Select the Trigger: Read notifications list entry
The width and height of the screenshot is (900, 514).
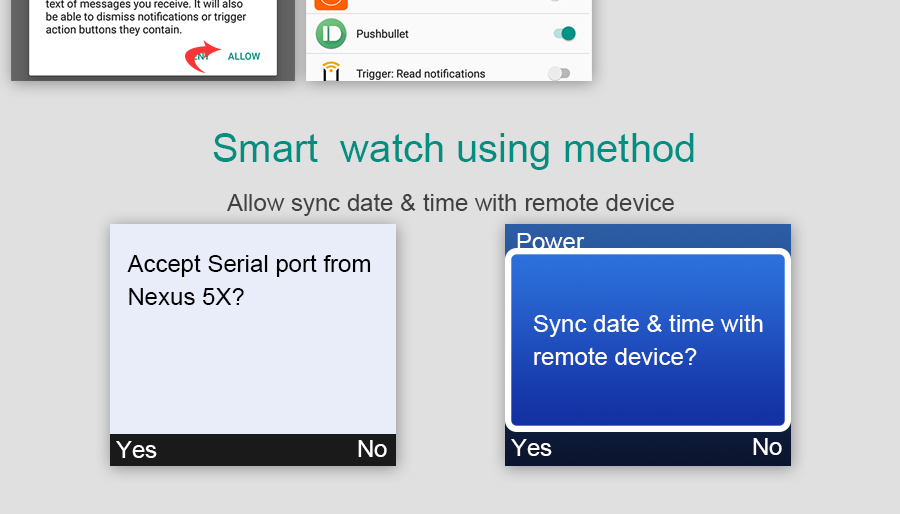pyautogui.click(x=420, y=73)
